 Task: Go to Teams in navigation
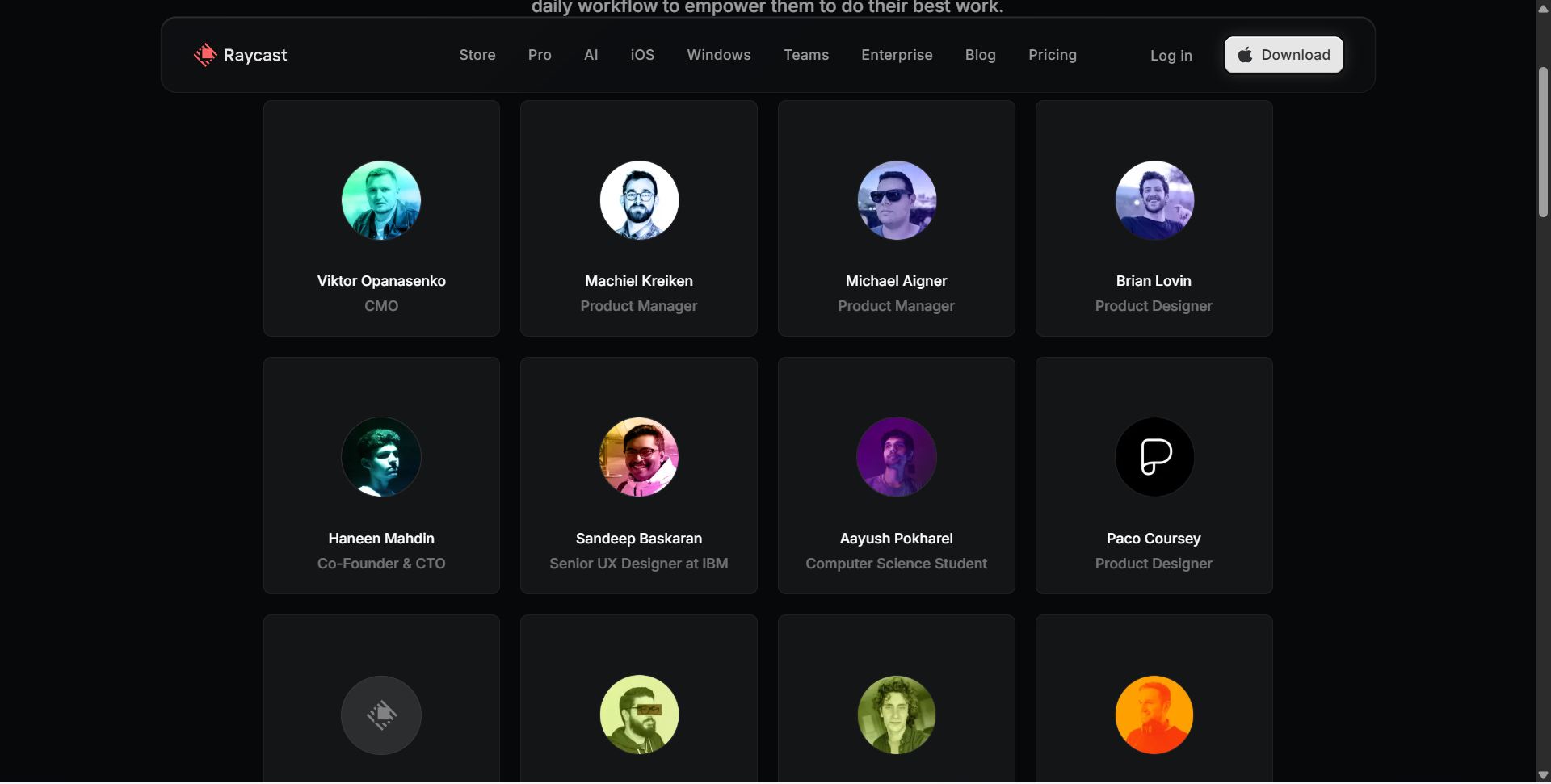806,55
